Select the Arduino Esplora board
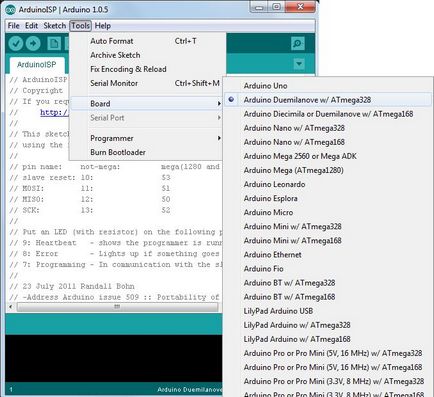Screen dimensions: 434x397 (328, 198)
